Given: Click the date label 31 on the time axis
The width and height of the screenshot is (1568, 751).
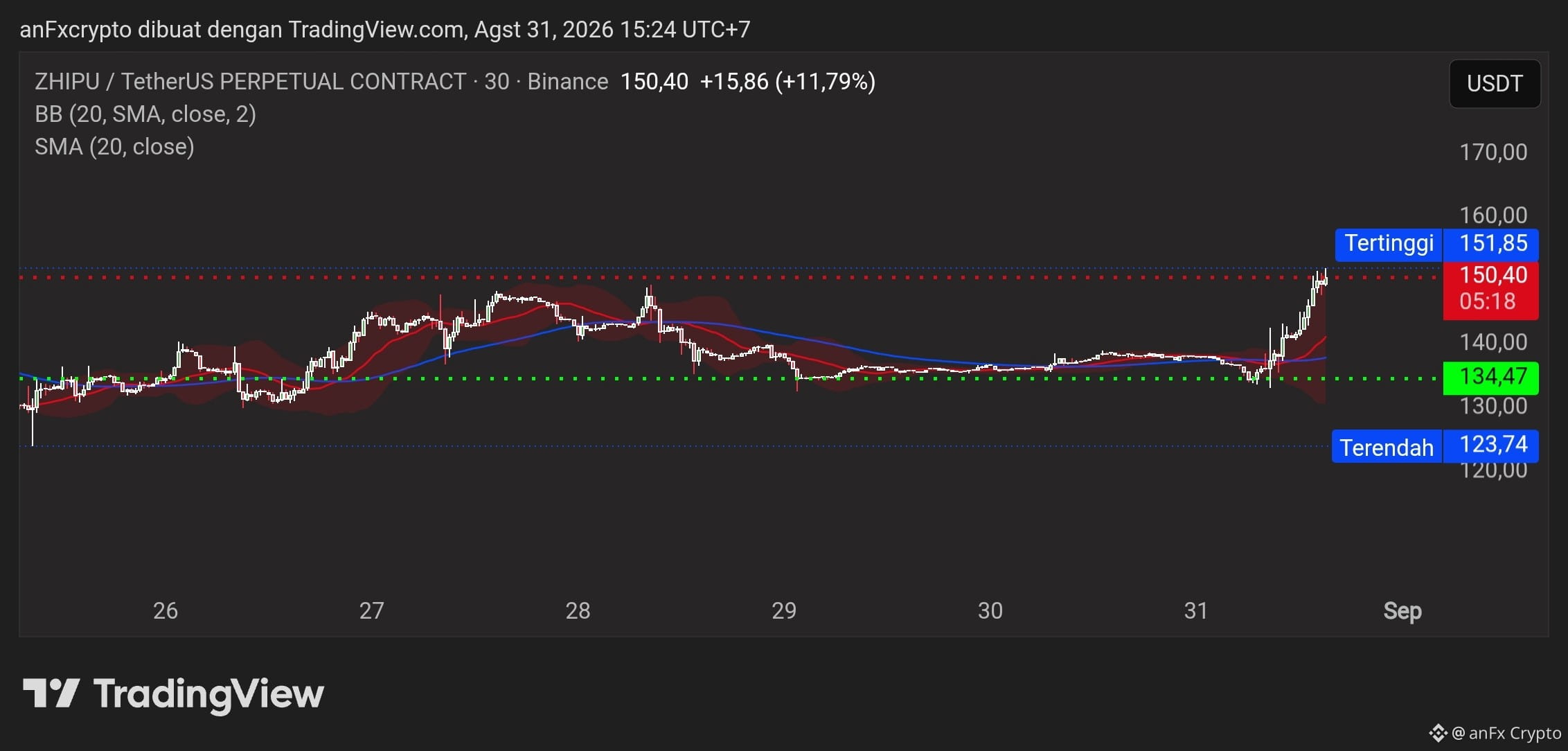Looking at the screenshot, I should (x=1196, y=611).
